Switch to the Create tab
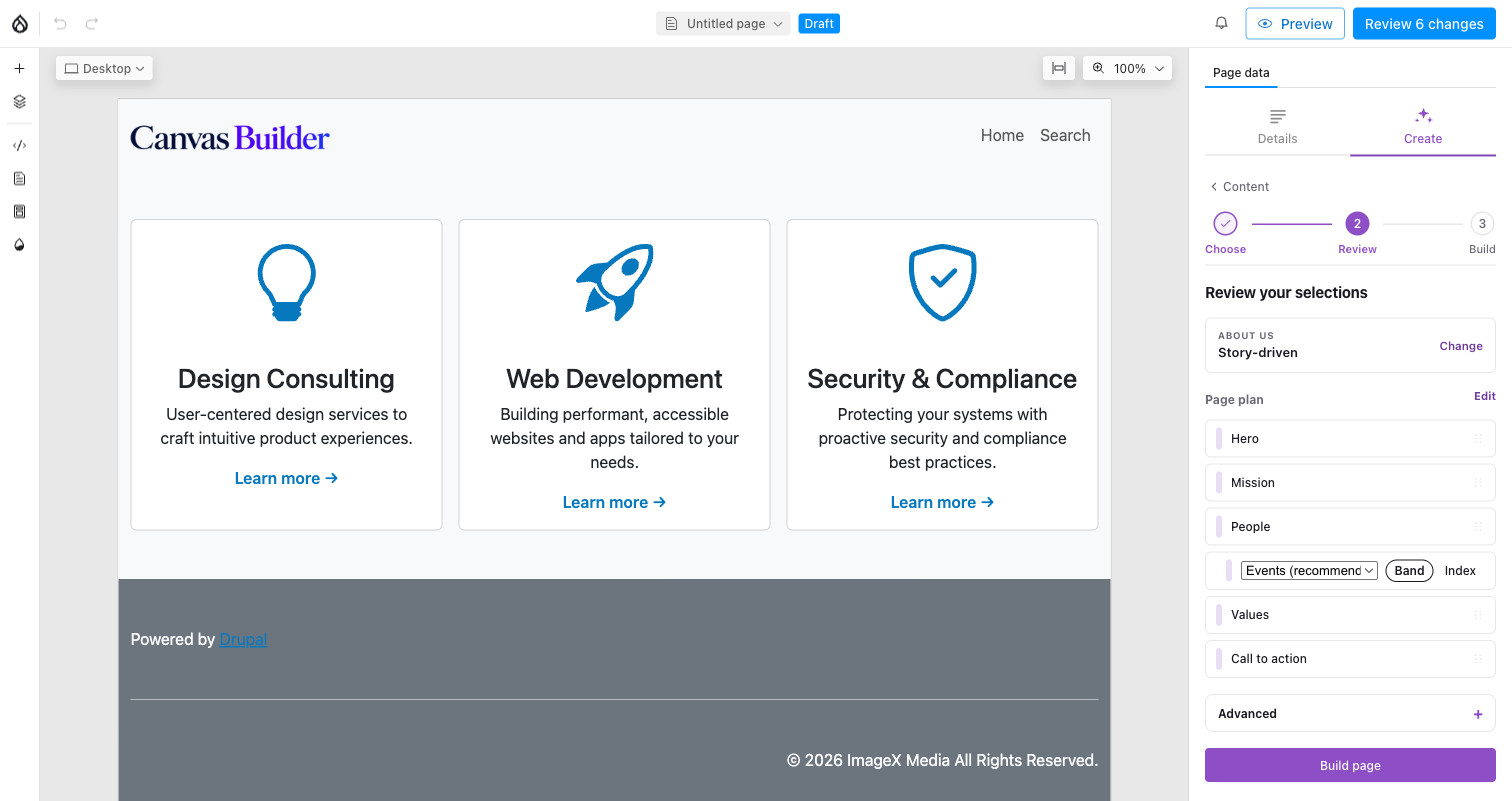 pyautogui.click(x=1423, y=127)
